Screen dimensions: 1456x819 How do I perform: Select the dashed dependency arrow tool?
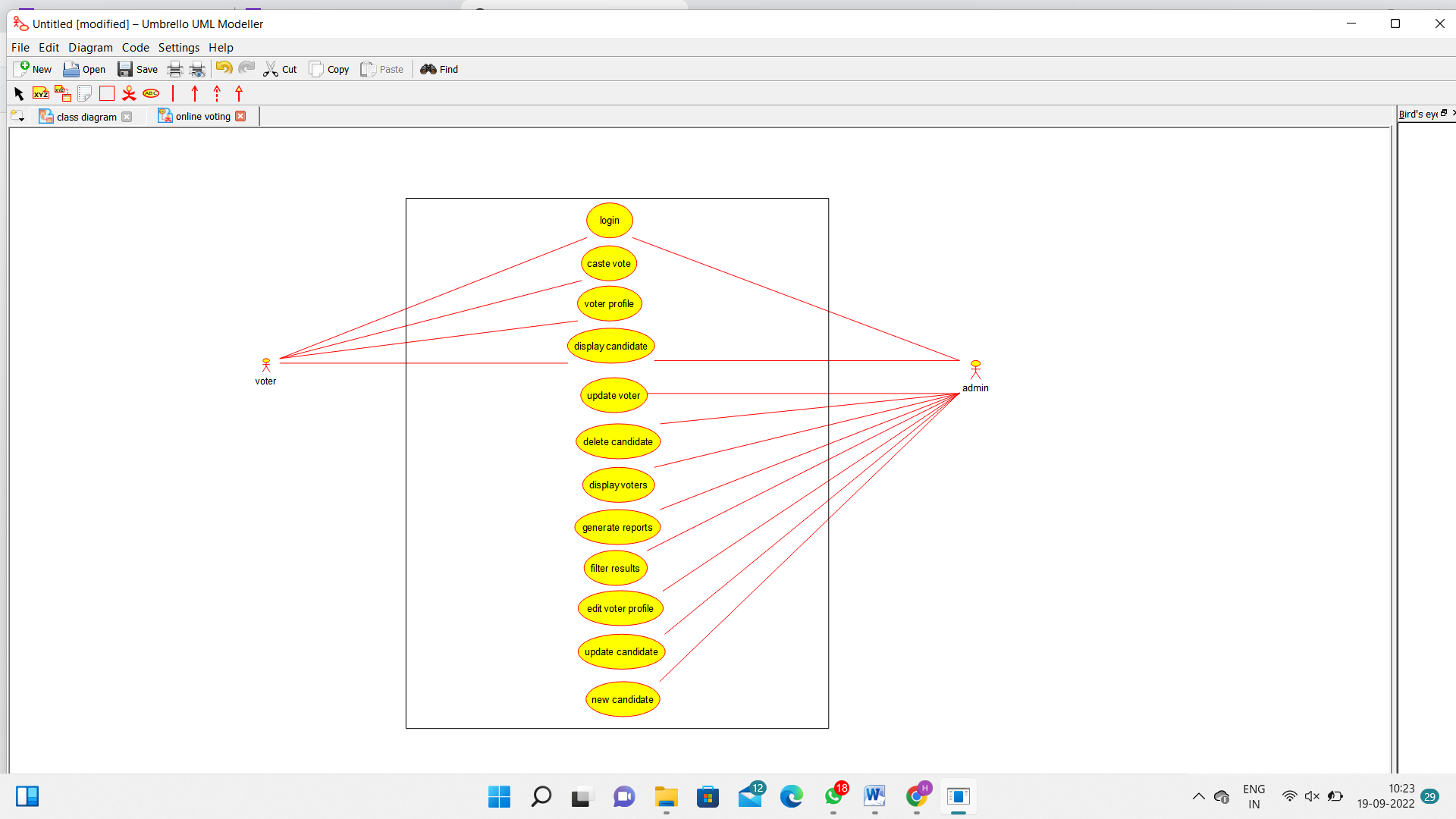[217, 93]
